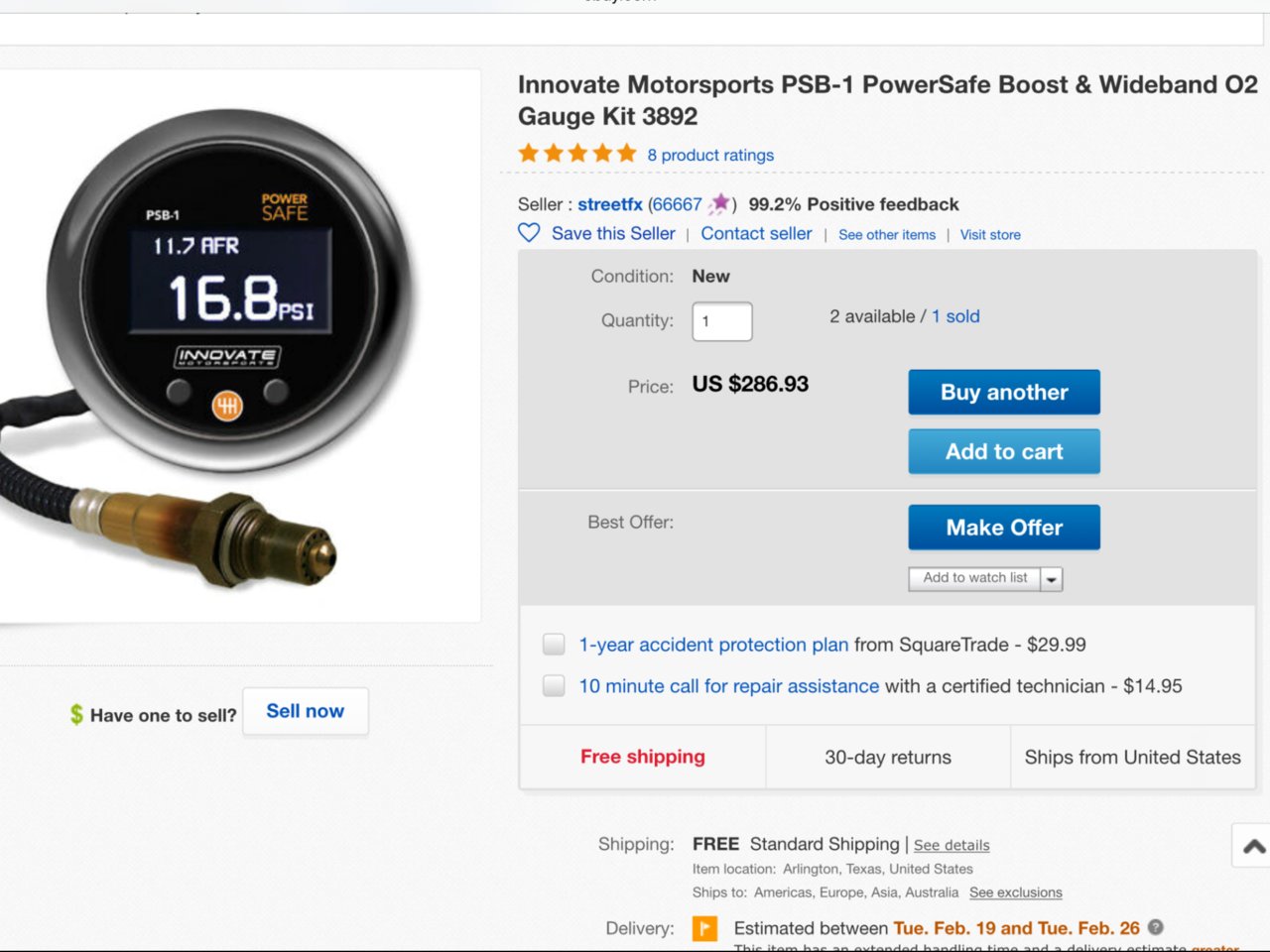The width and height of the screenshot is (1270, 952).
Task: Expand the Add to watch list dropdown arrow
Action: tap(1052, 578)
